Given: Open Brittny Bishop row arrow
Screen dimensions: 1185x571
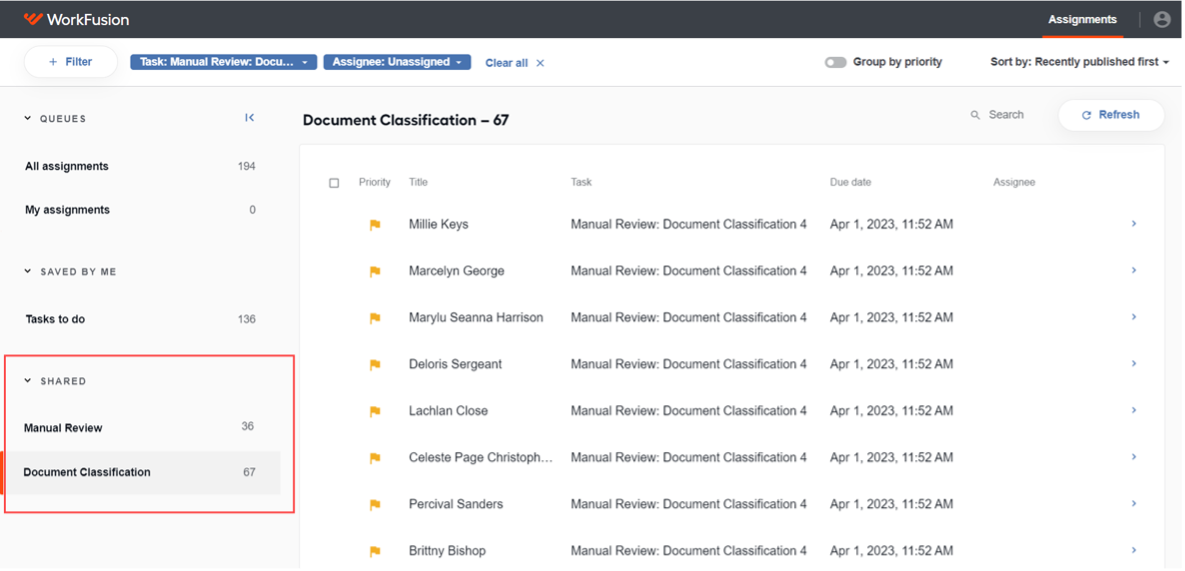Looking at the screenshot, I should tap(1134, 551).
